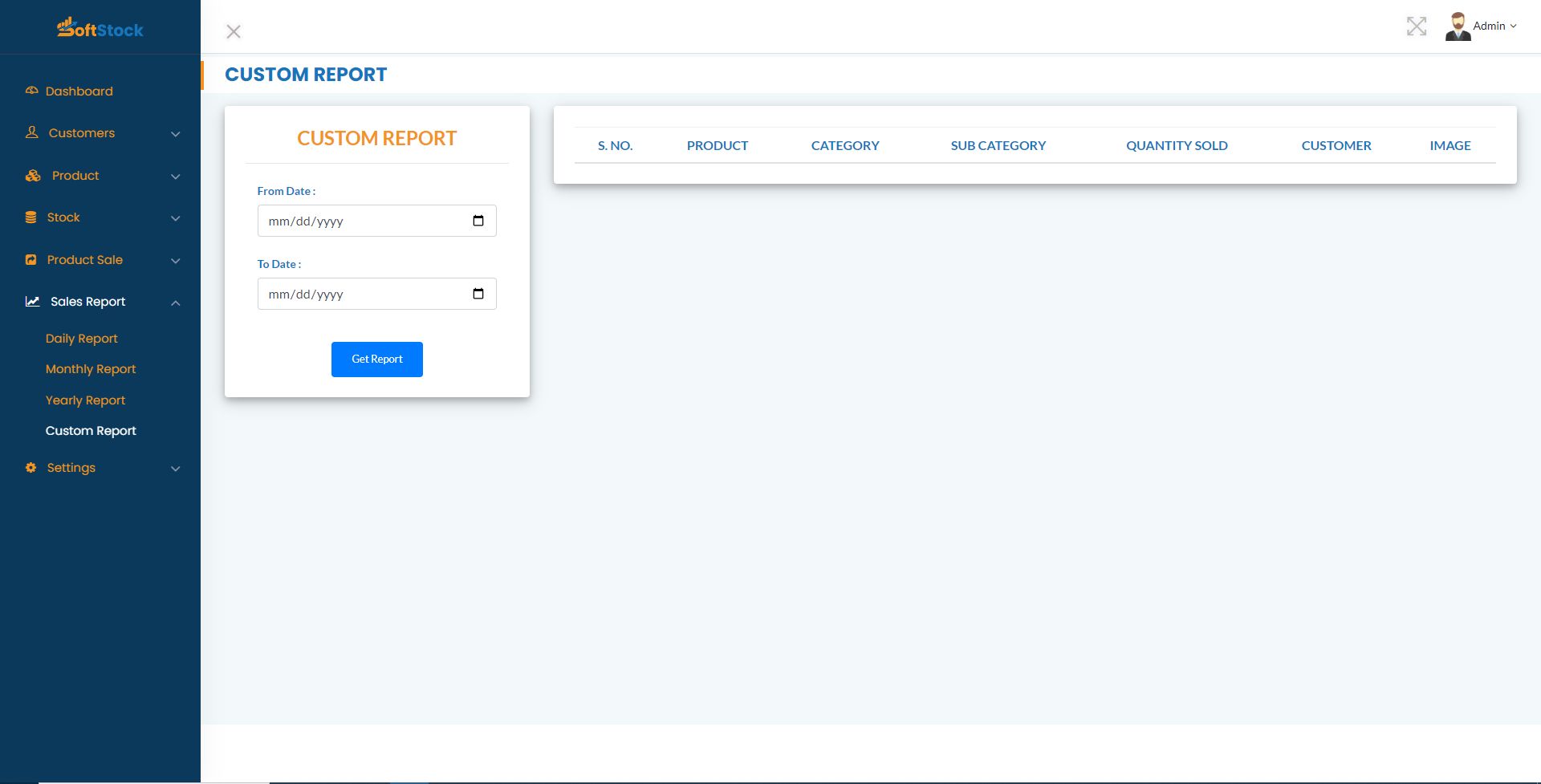The height and width of the screenshot is (784, 1541).
Task: Click the To Date label
Action: coord(279,264)
